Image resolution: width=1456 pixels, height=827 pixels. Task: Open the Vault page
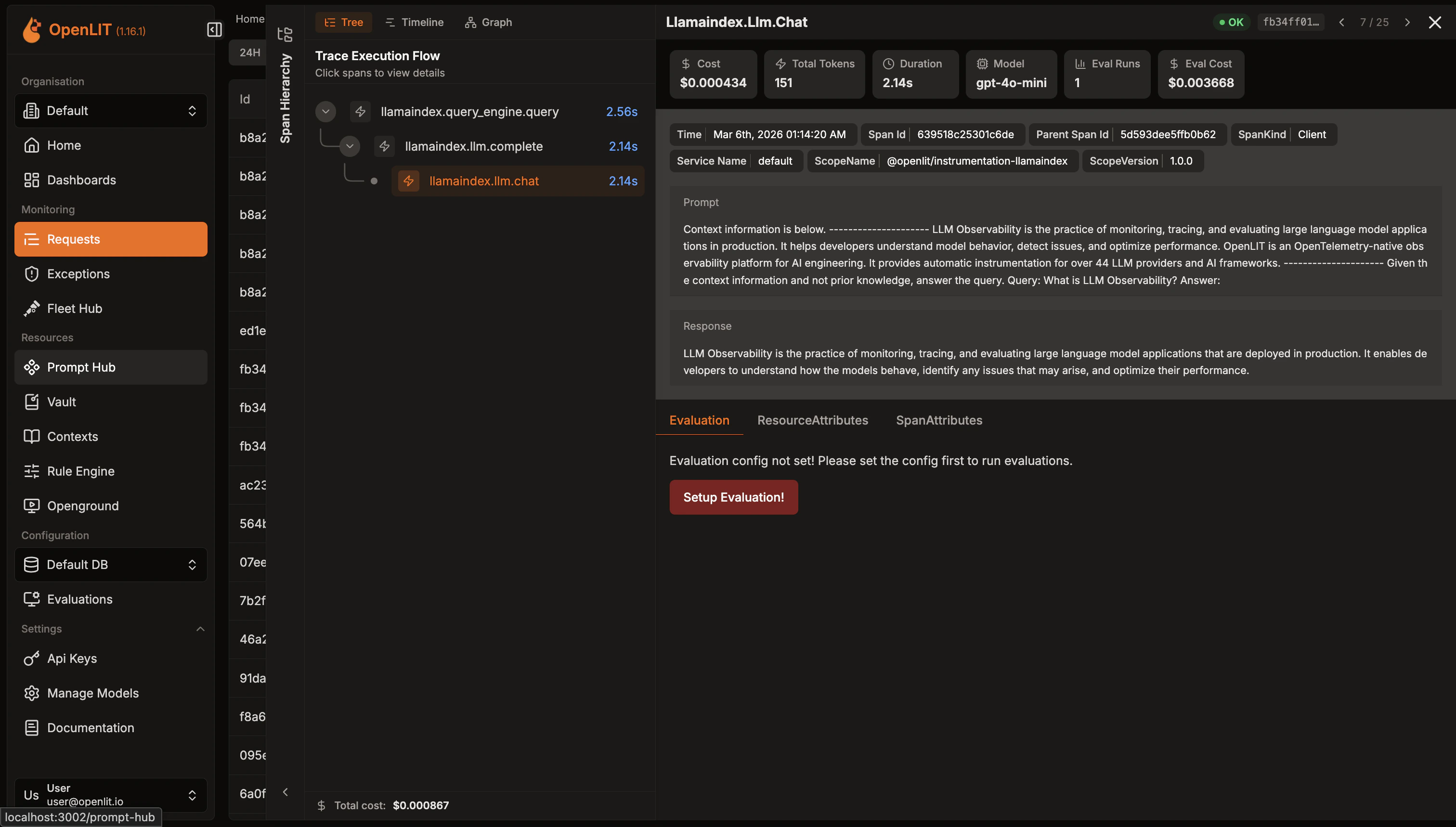[61, 401]
